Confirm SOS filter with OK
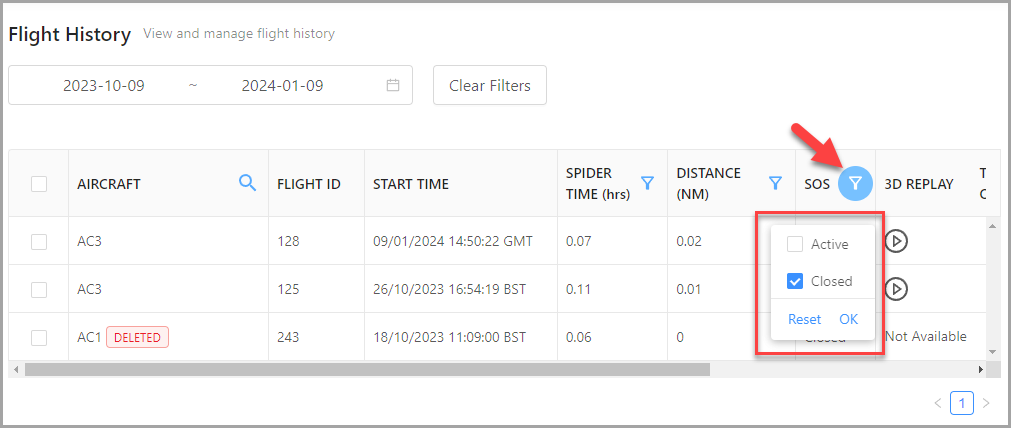The height and width of the screenshot is (428, 1011). point(848,319)
